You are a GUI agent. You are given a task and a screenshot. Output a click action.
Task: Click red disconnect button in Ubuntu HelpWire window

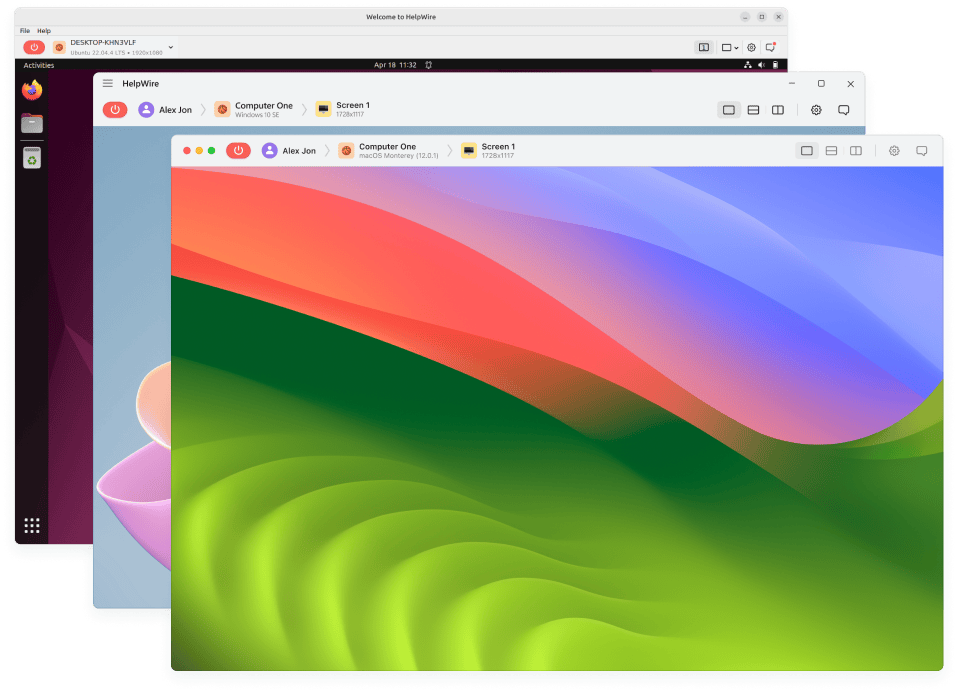click(x=34, y=47)
